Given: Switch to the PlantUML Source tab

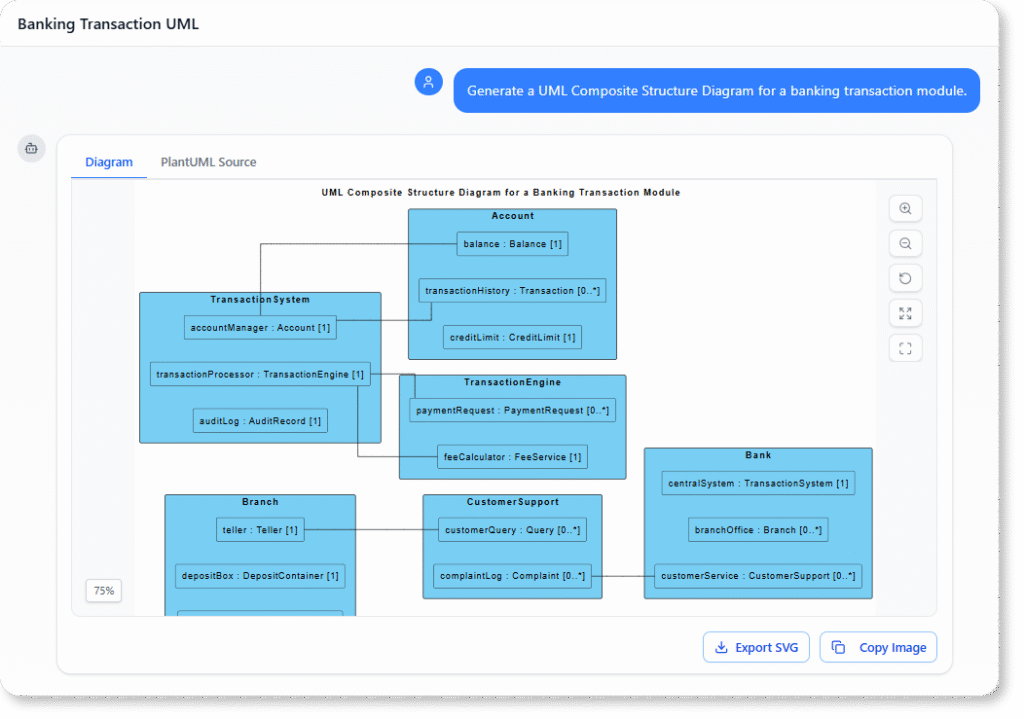Looking at the screenshot, I should tap(208, 161).
